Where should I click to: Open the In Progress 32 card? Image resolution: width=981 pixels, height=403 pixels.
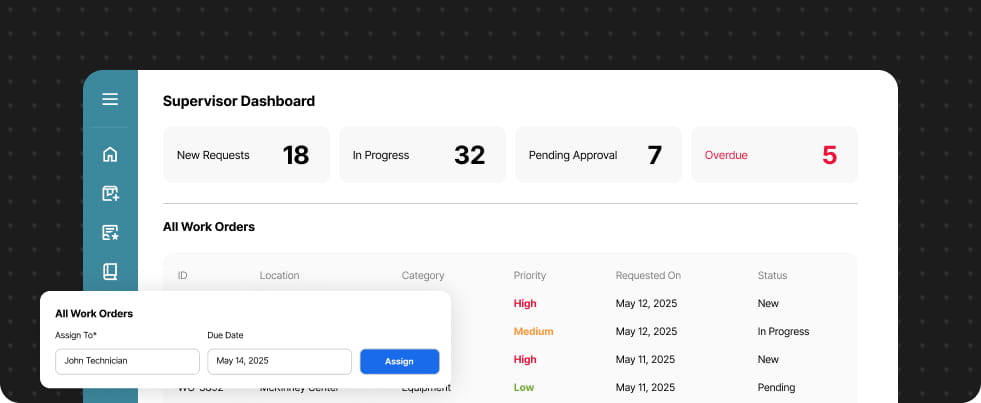click(422, 155)
